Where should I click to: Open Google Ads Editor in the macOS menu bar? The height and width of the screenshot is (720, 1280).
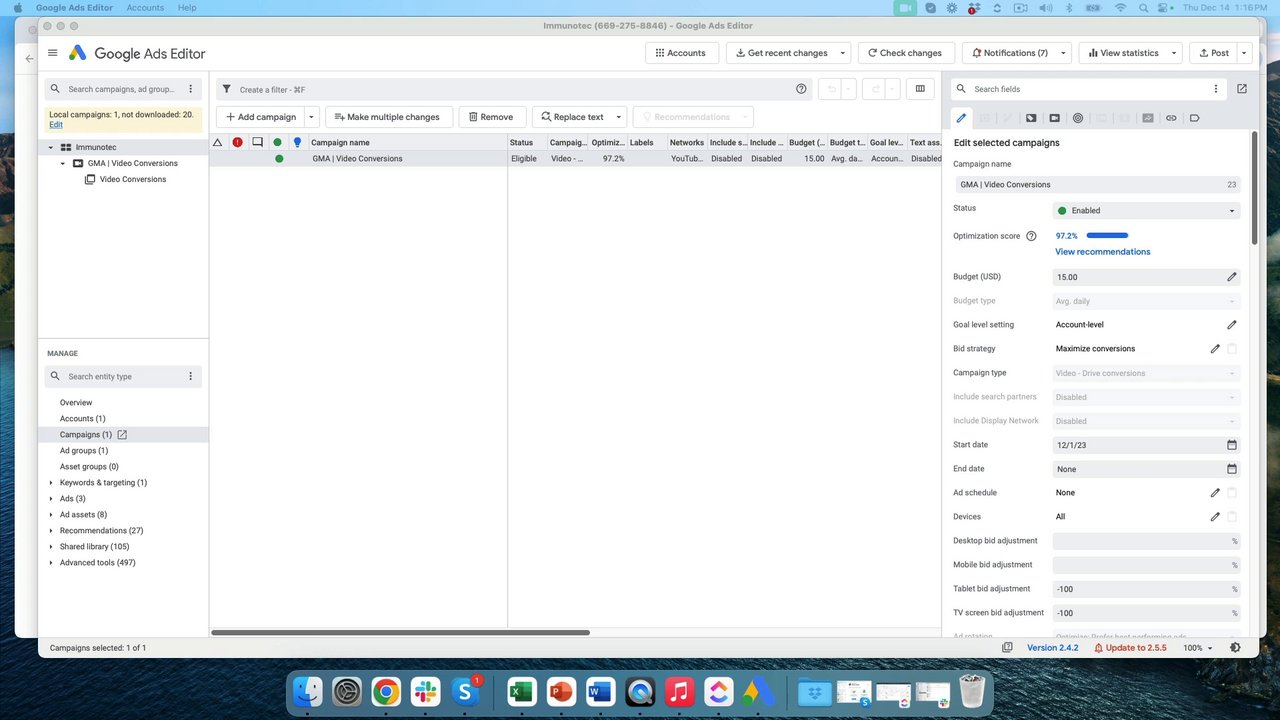click(x=74, y=7)
